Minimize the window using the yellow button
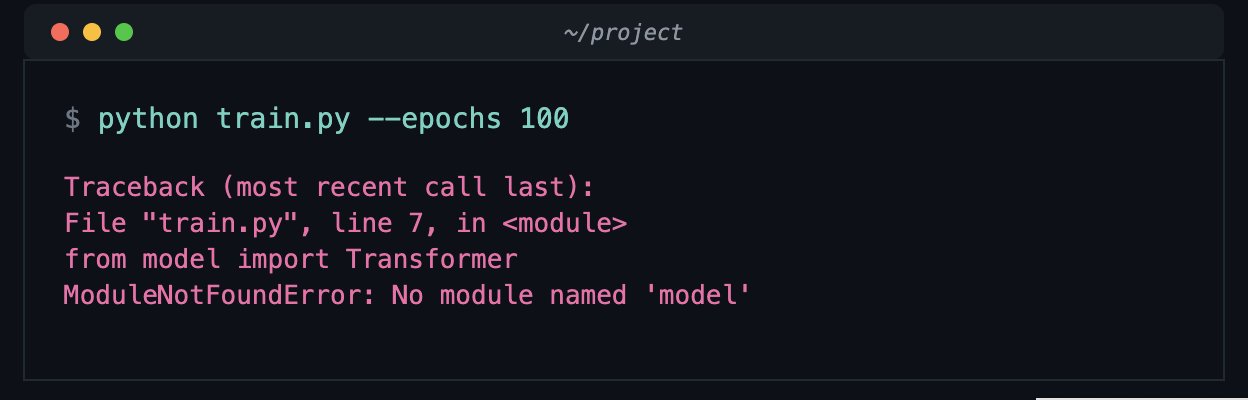 pyautogui.click(x=92, y=32)
